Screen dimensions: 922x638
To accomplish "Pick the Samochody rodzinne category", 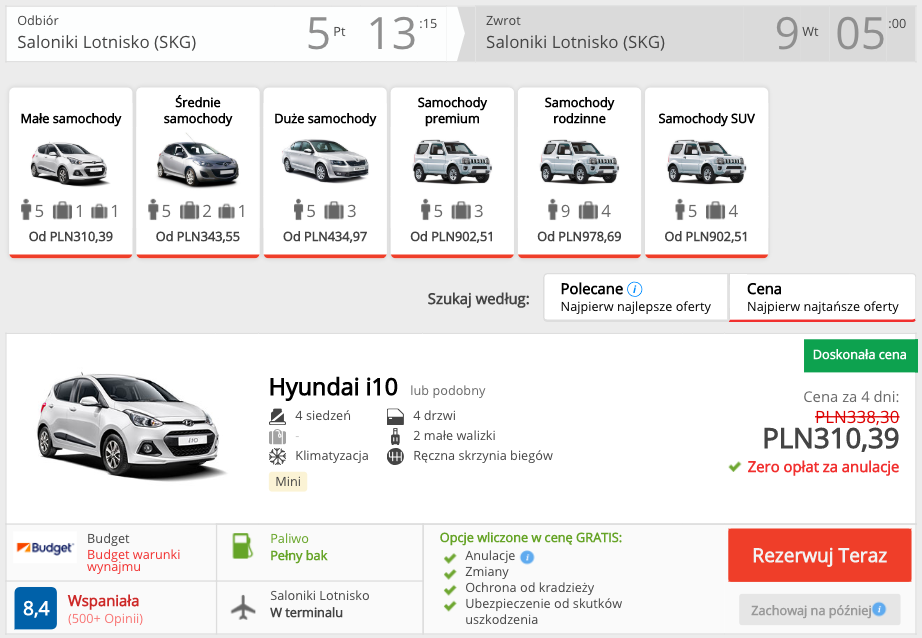I will pyautogui.click(x=579, y=172).
